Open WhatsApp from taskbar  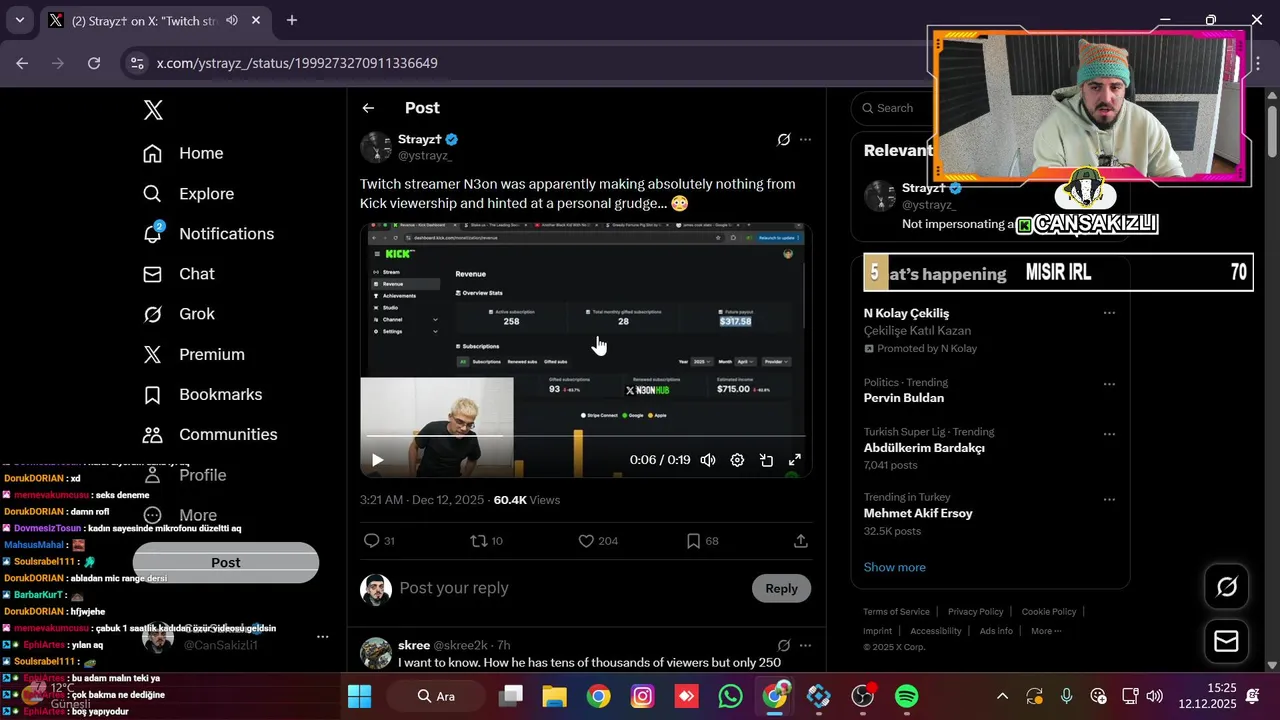[x=731, y=696]
